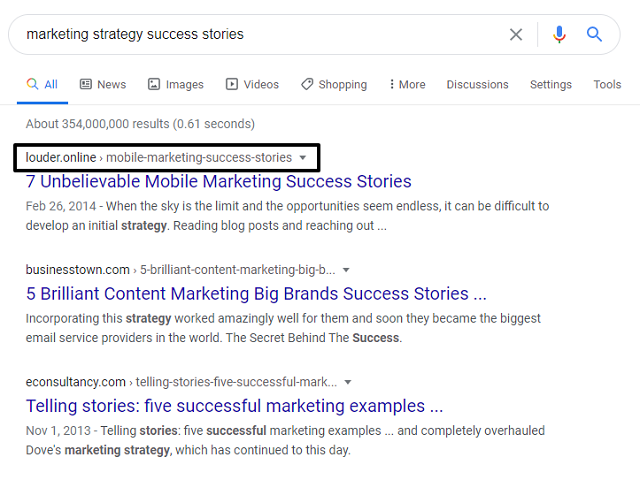Open '7 Unbelievable Mobile Marketing Success Stories' link
The image size is (640, 480).
point(219,182)
